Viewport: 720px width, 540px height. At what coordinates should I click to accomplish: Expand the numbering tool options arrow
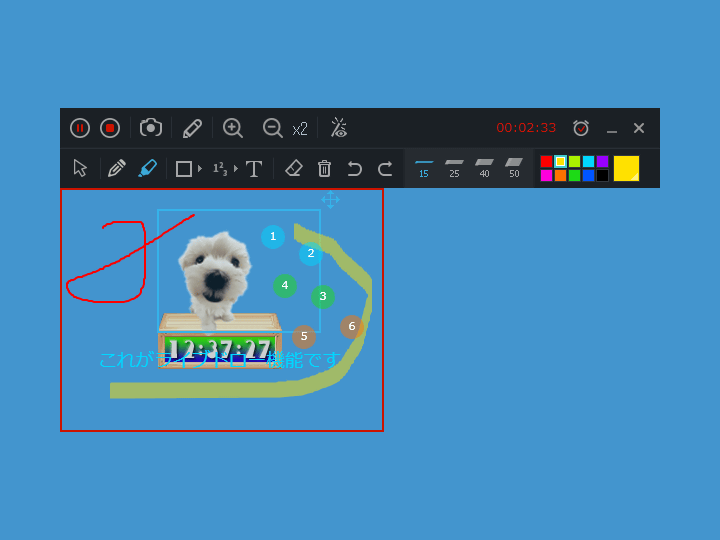236,169
